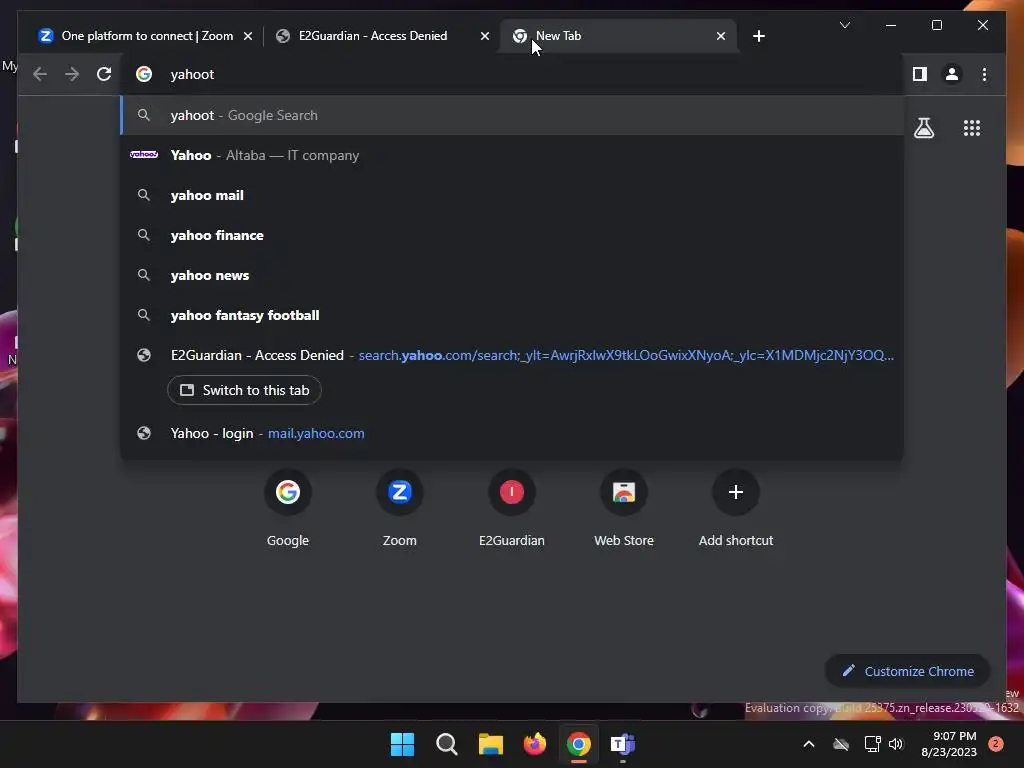This screenshot has height=768, width=1024.
Task: Reload the page with the refresh icon
Action: 104,74
